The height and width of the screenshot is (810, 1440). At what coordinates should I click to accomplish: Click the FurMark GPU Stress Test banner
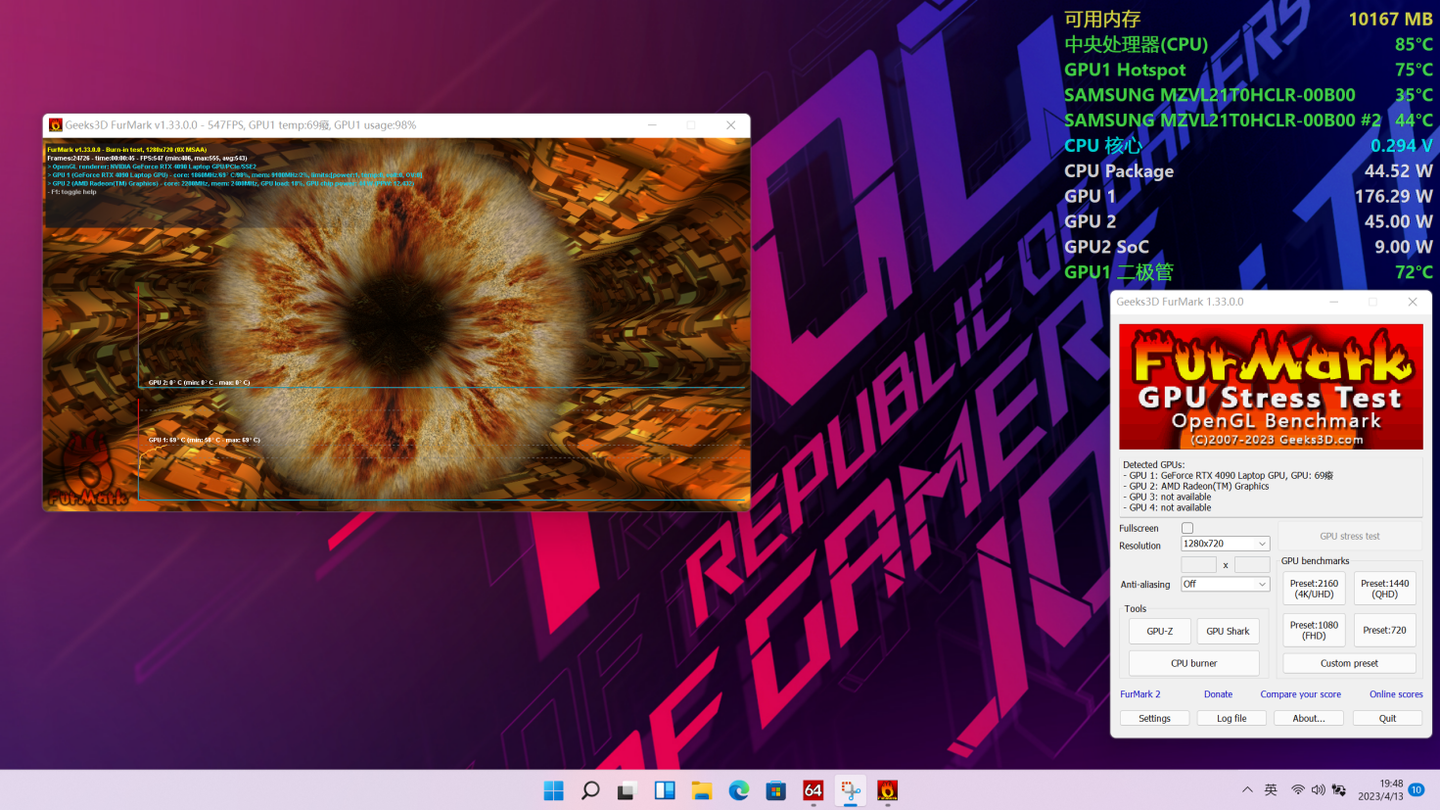1271,387
